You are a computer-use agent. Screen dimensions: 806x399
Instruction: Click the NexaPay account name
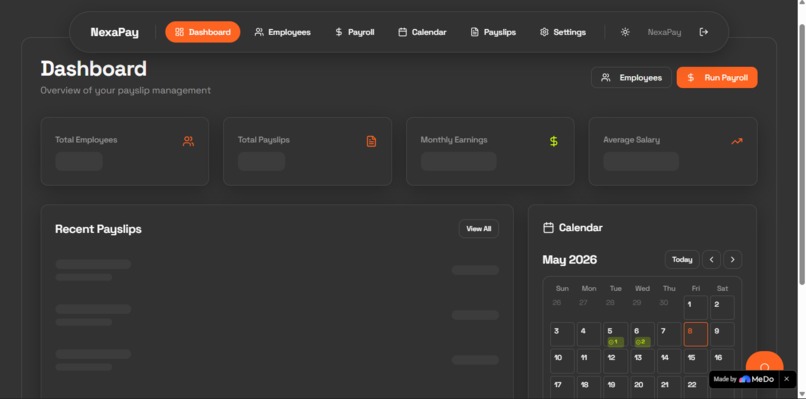click(664, 32)
